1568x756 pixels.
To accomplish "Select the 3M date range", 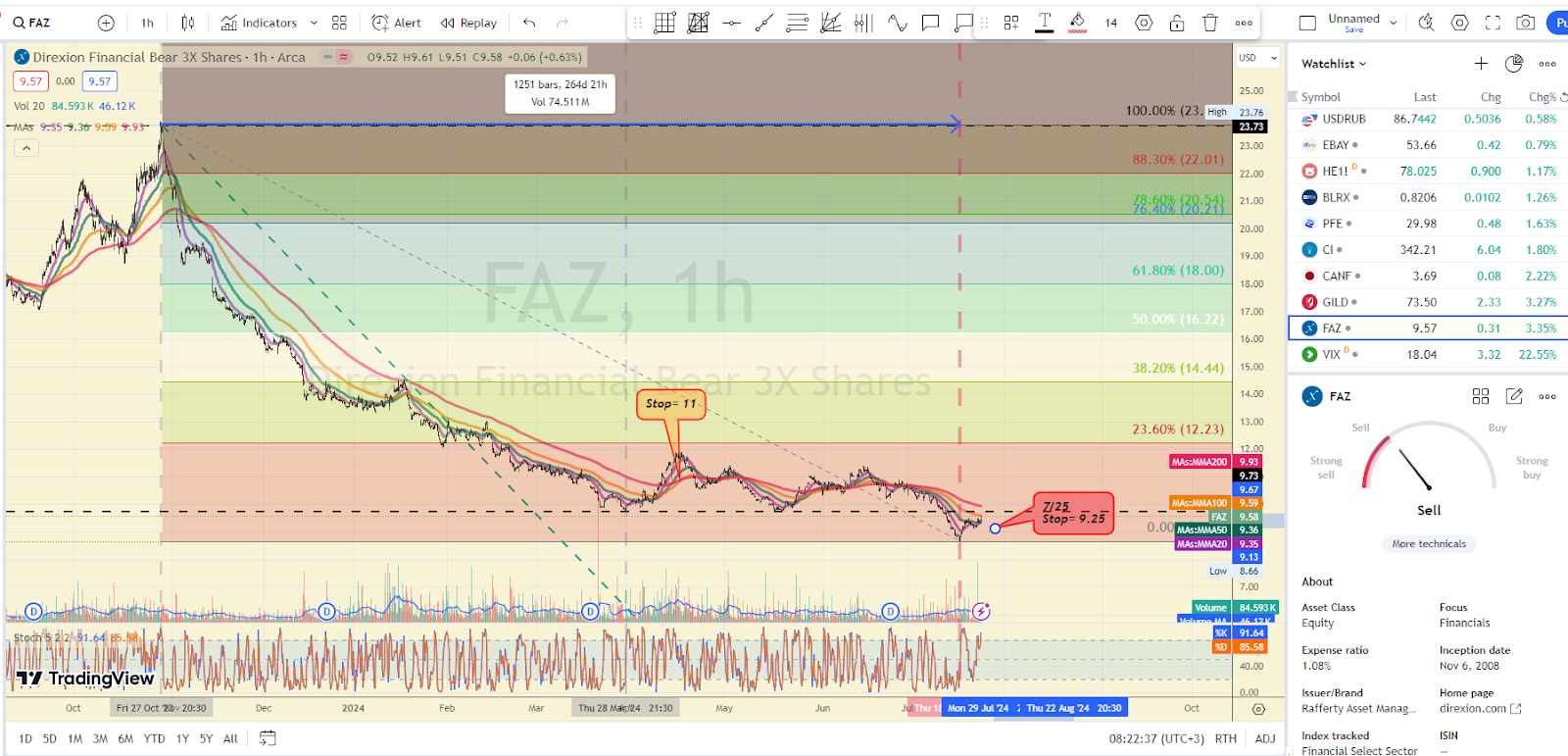I will [x=100, y=738].
